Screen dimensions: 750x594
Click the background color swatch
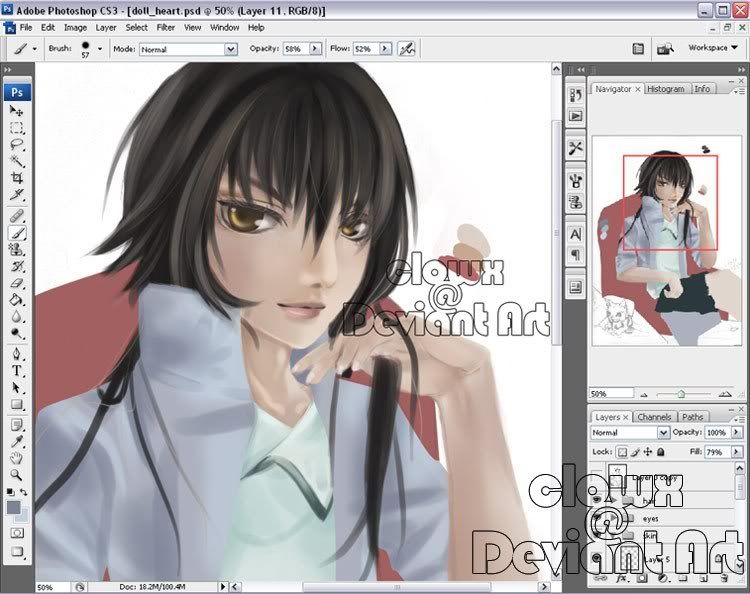point(24,516)
